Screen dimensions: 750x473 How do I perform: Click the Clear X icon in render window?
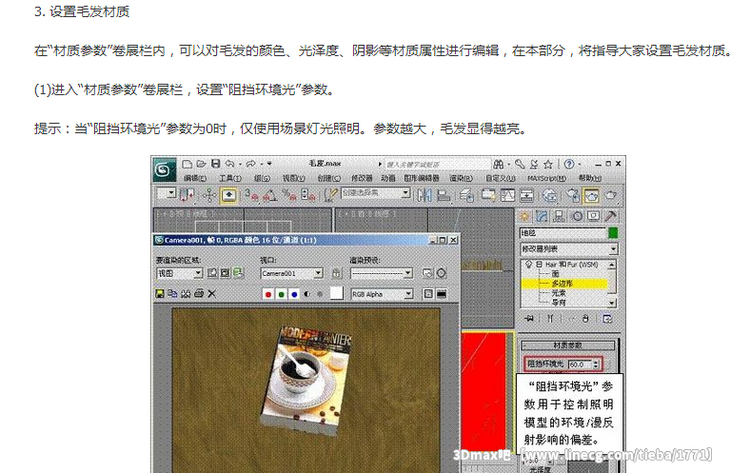pyautogui.click(x=212, y=294)
